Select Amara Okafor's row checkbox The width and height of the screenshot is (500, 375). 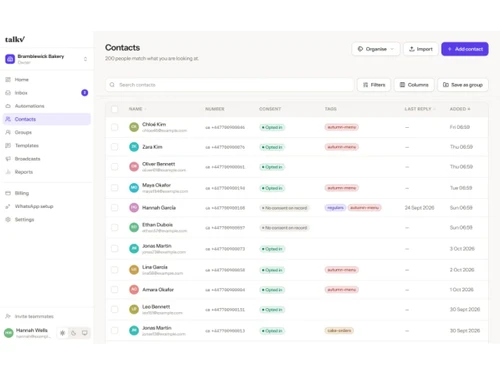pyautogui.click(x=114, y=289)
